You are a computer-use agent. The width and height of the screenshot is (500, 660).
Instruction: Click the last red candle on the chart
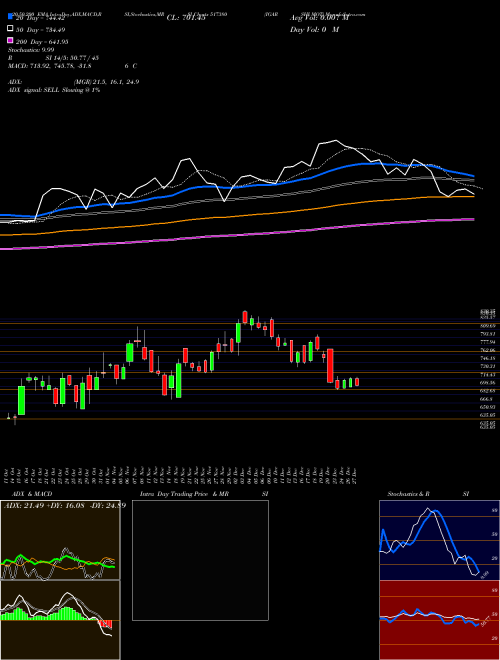(x=357, y=382)
